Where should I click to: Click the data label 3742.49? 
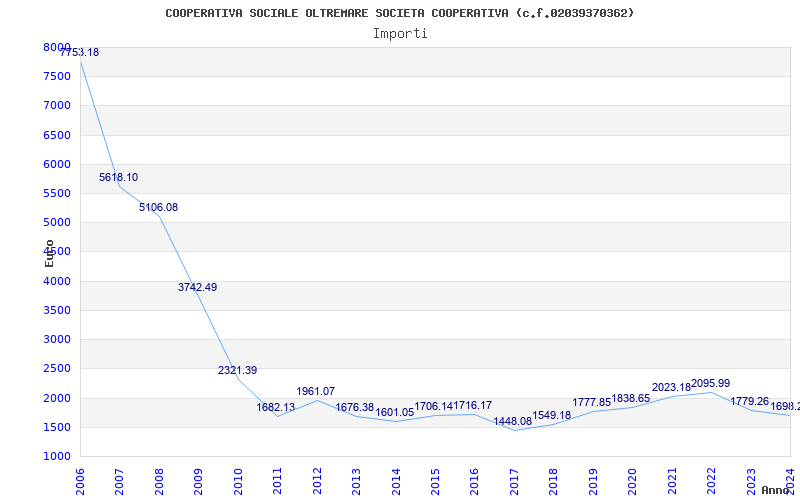[x=197, y=287]
